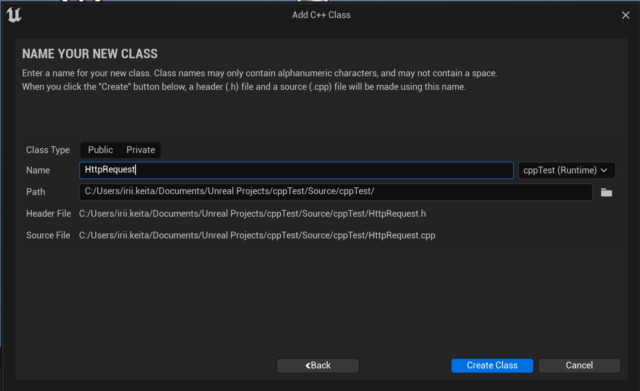
Task: Set class type to Private
Action: 140,150
